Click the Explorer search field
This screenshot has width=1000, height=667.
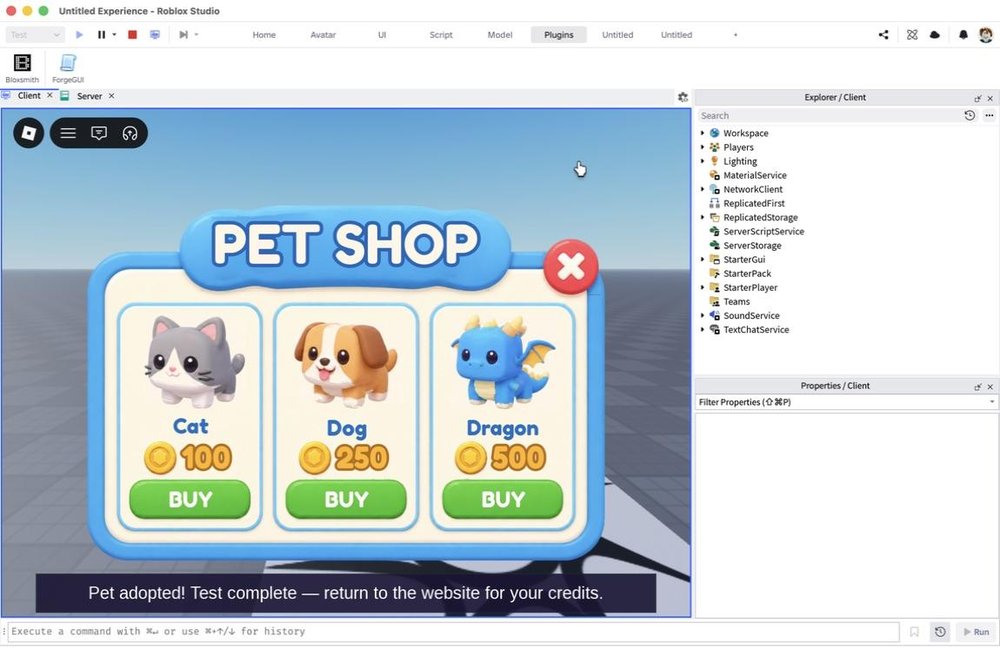[x=829, y=115]
